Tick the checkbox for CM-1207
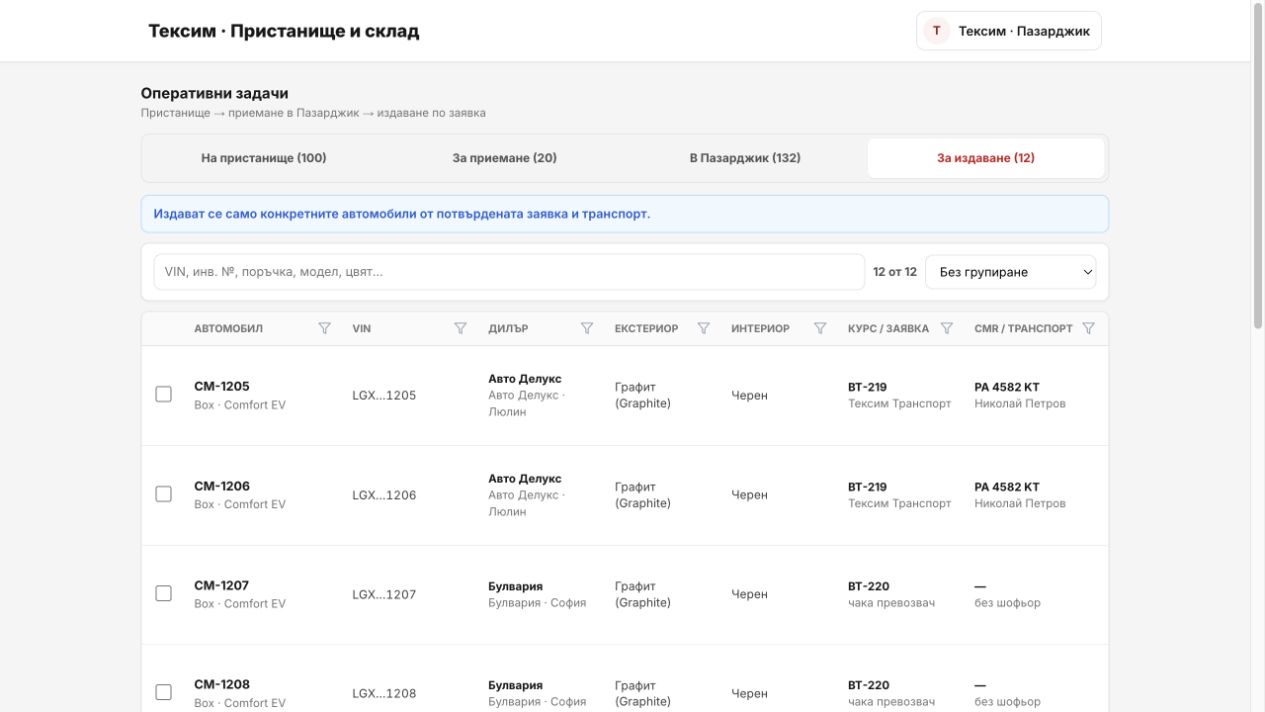1265x712 pixels. (x=164, y=593)
